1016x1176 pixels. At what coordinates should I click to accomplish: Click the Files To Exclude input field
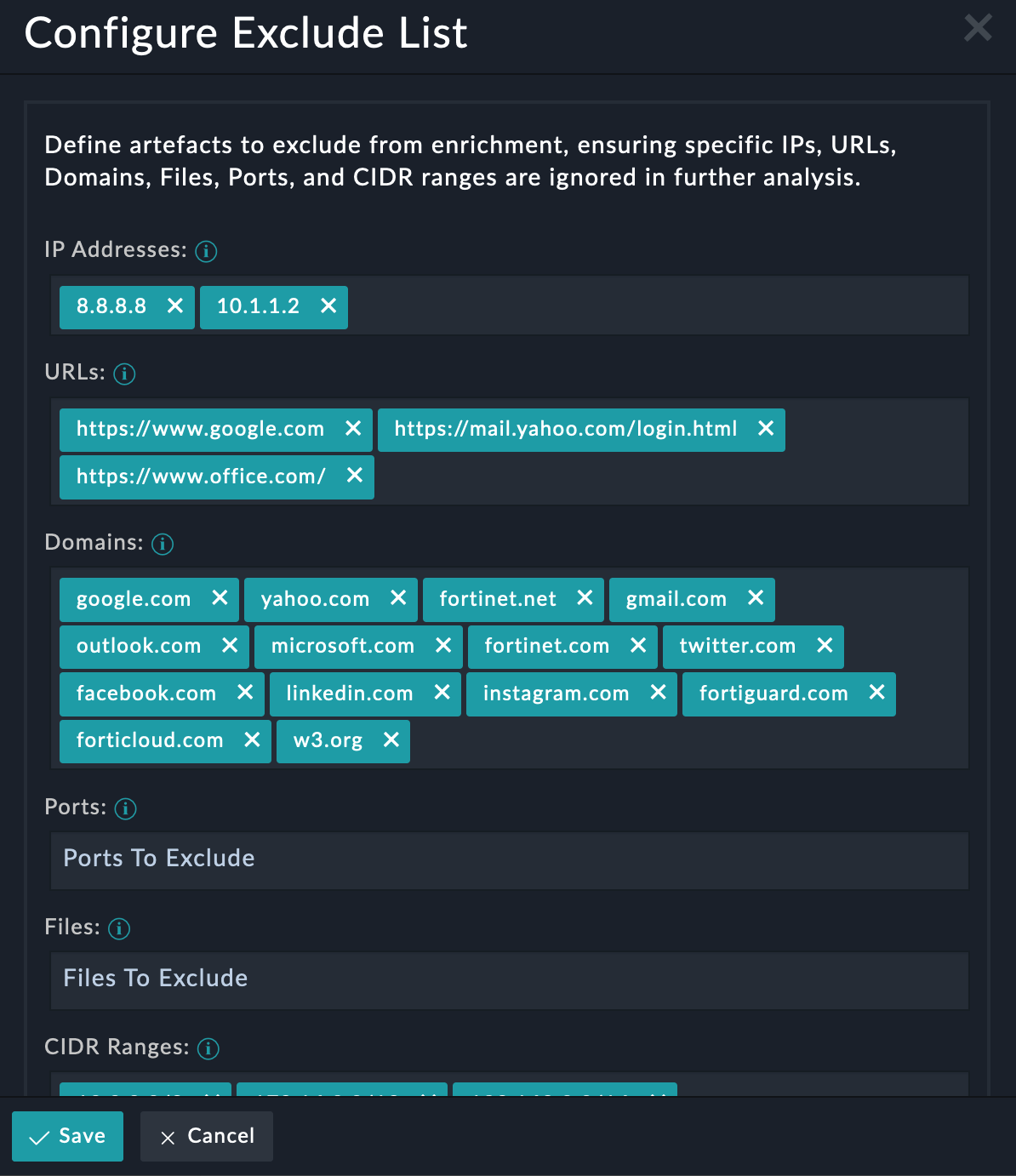pyautogui.click(x=509, y=979)
